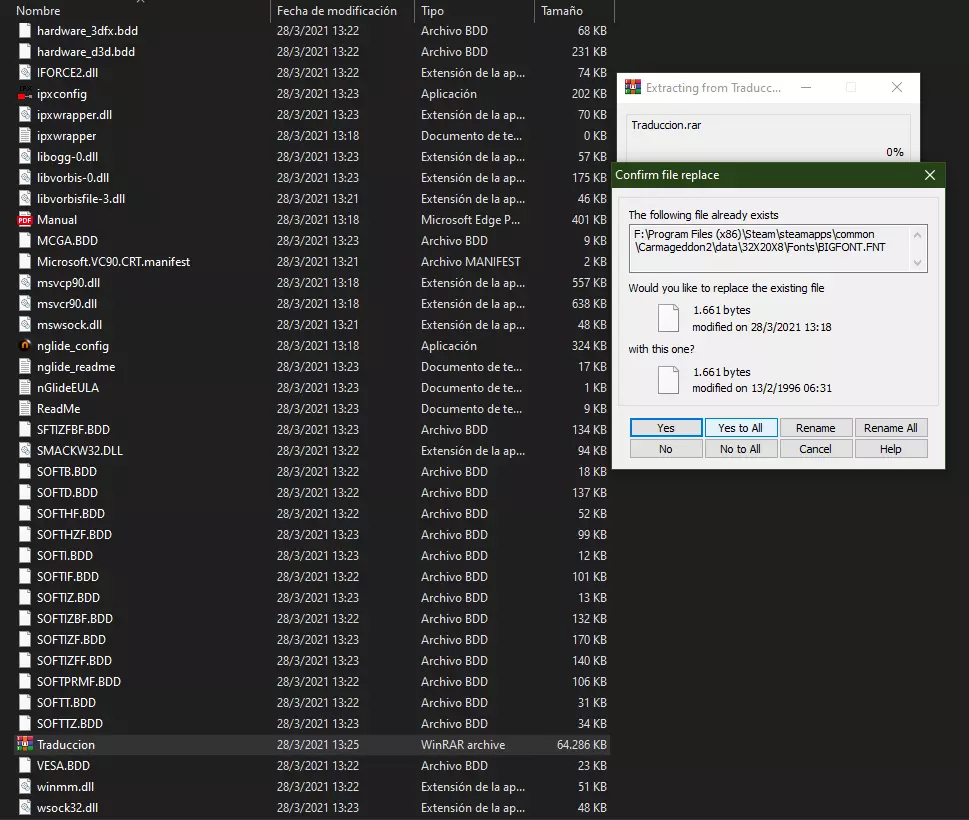The image size is (969, 820).
Task: Click the nglide_readme document icon
Action: tap(25, 367)
